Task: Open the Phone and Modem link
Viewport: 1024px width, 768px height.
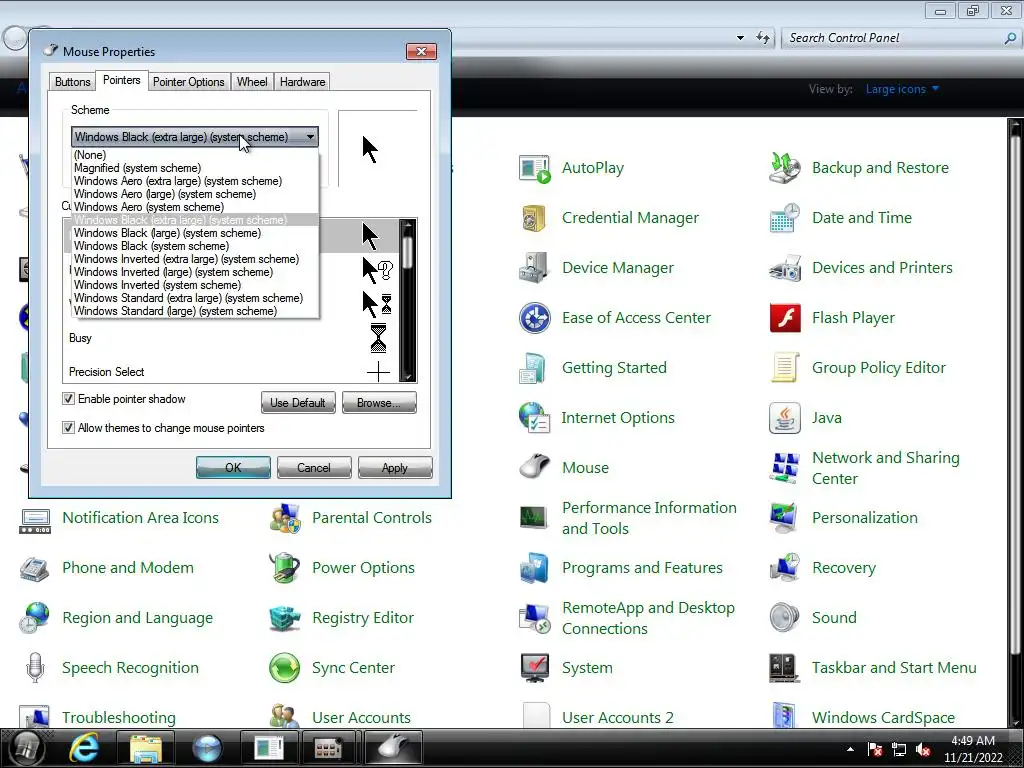Action: click(128, 568)
